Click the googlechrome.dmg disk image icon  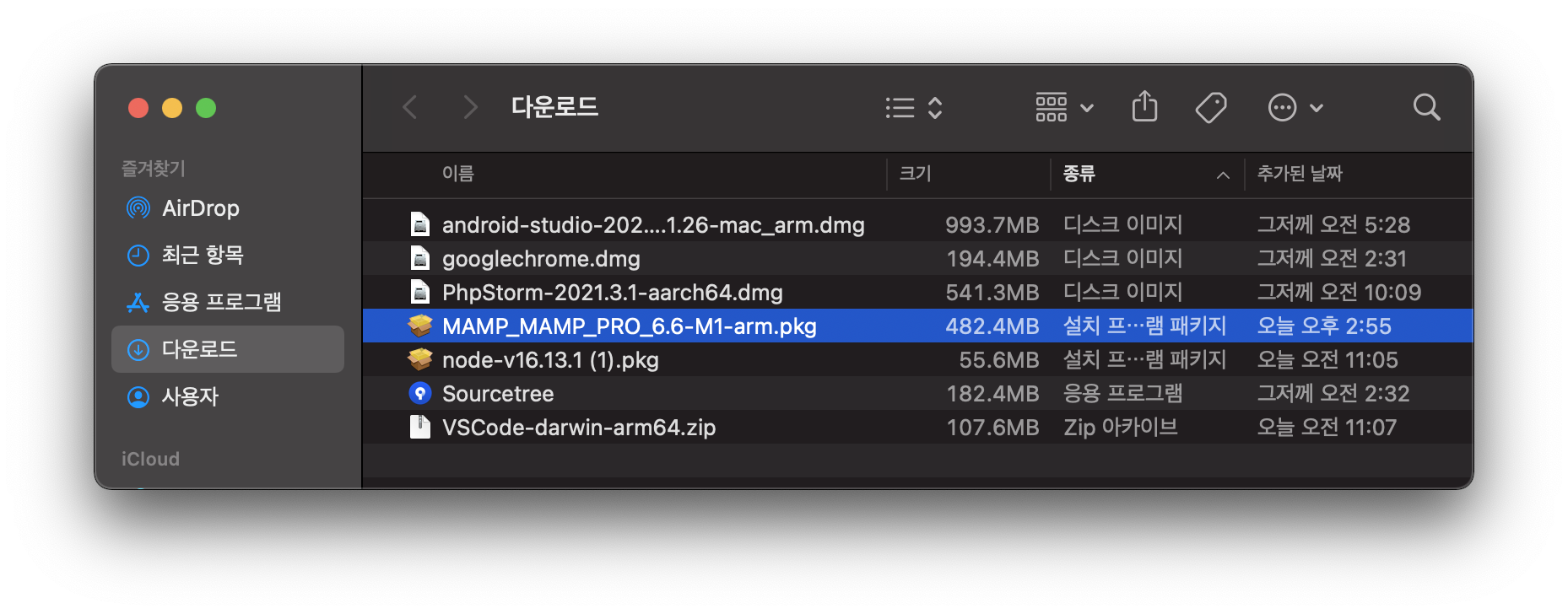419,258
